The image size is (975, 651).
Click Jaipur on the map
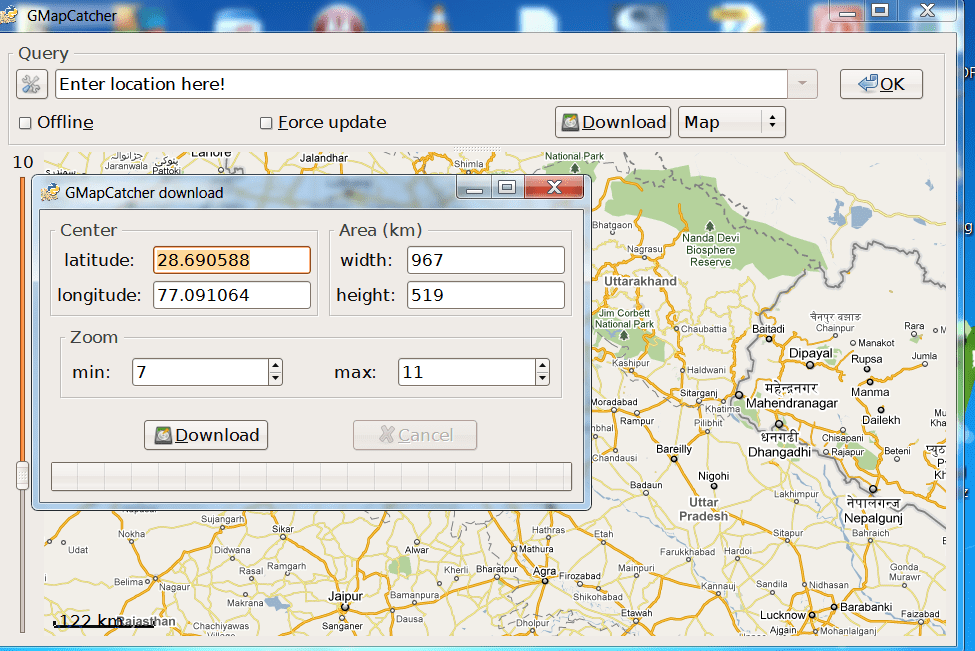pyautogui.click(x=345, y=596)
